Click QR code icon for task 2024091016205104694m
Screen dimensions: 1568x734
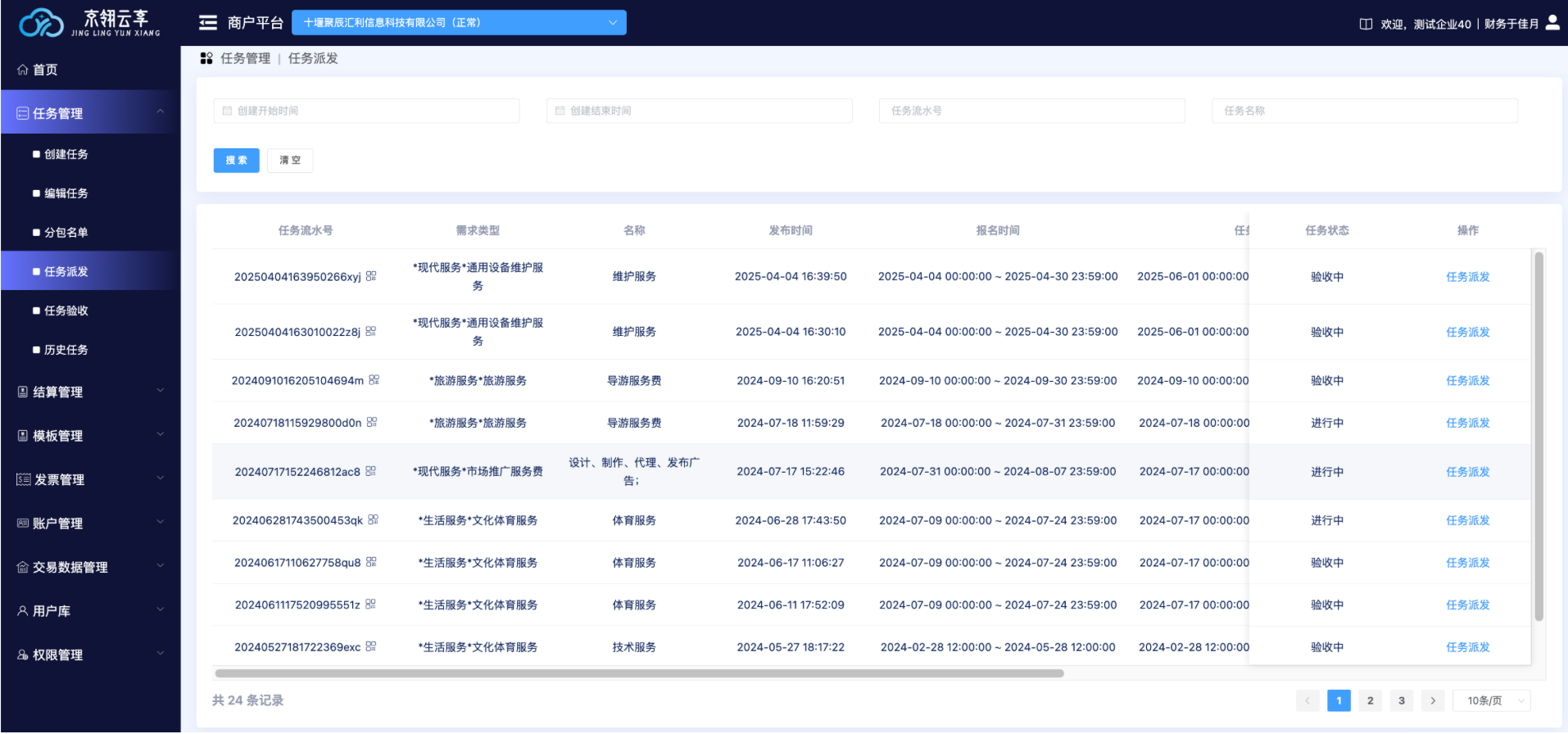click(374, 380)
